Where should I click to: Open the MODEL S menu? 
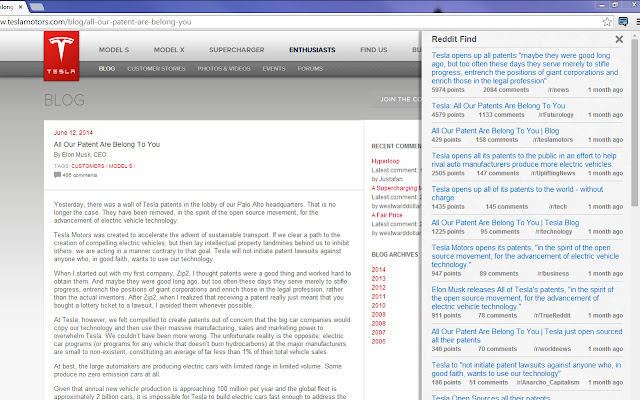[x=114, y=50]
